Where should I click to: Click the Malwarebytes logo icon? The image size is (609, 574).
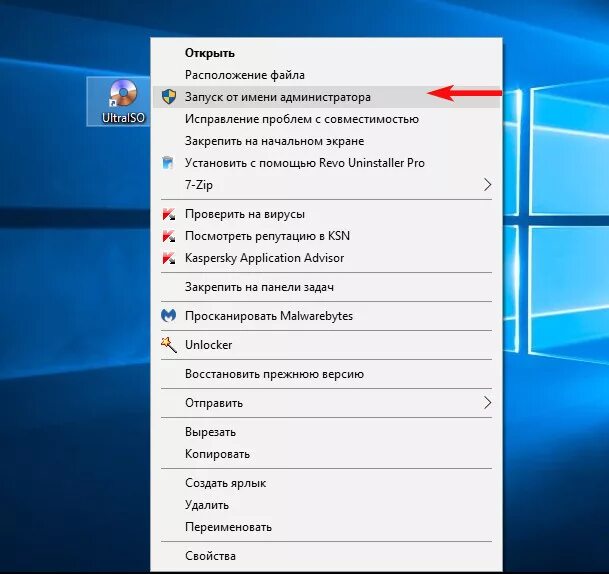tap(169, 315)
